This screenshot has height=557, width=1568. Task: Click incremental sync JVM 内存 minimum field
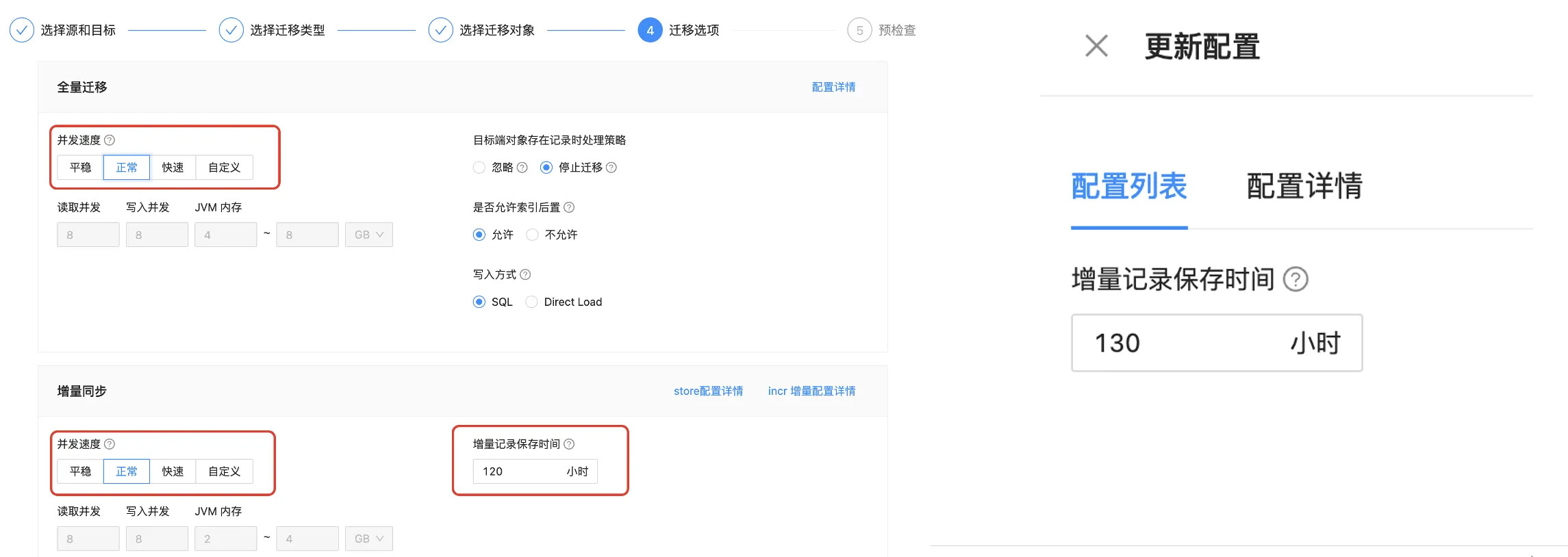point(225,539)
